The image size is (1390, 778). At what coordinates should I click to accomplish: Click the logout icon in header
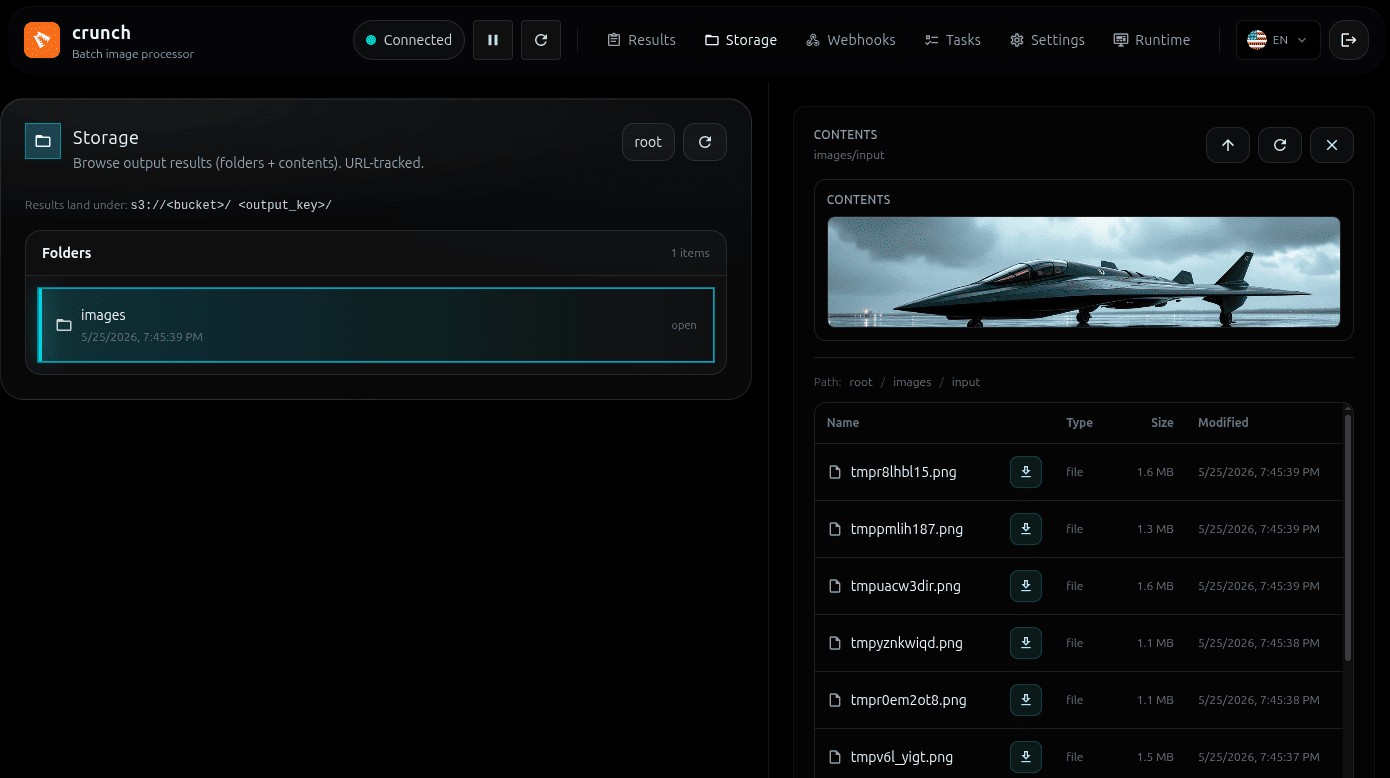tap(1349, 40)
